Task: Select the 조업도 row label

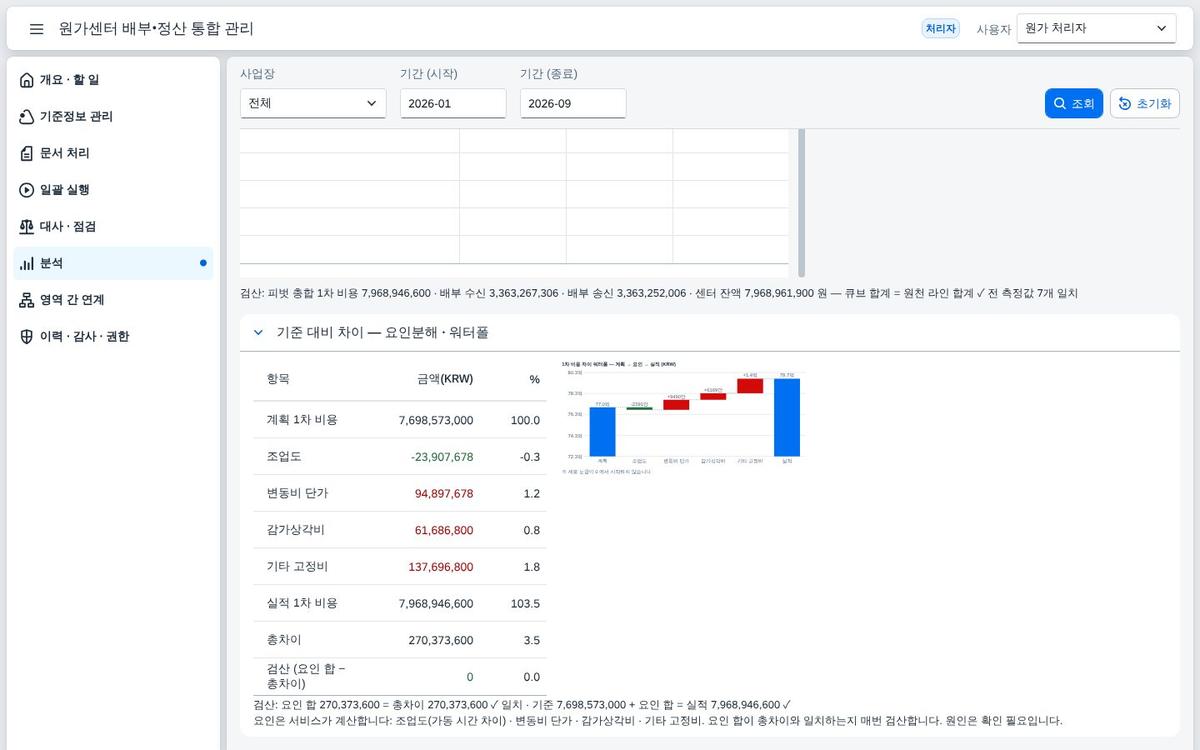Action: pos(284,456)
